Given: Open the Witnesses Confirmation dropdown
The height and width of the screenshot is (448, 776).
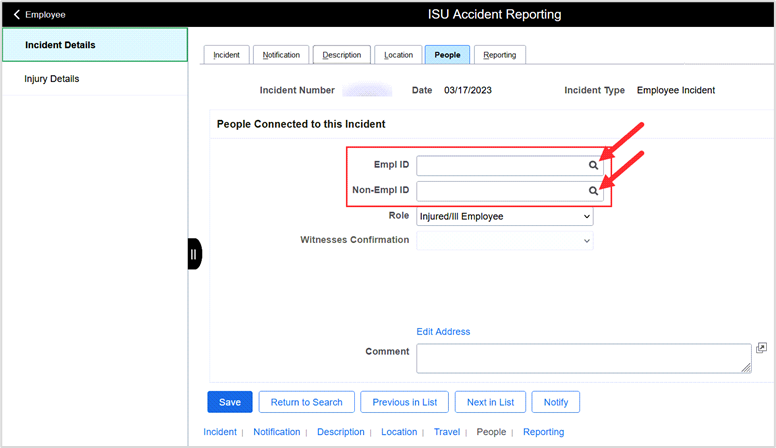Looking at the screenshot, I should (505, 241).
